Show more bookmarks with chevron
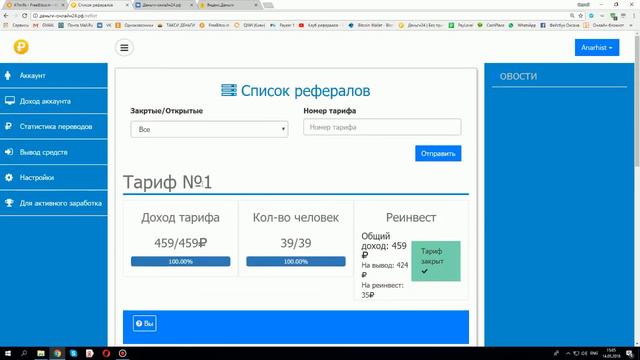This screenshot has width=640, height=360. click(x=631, y=25)
